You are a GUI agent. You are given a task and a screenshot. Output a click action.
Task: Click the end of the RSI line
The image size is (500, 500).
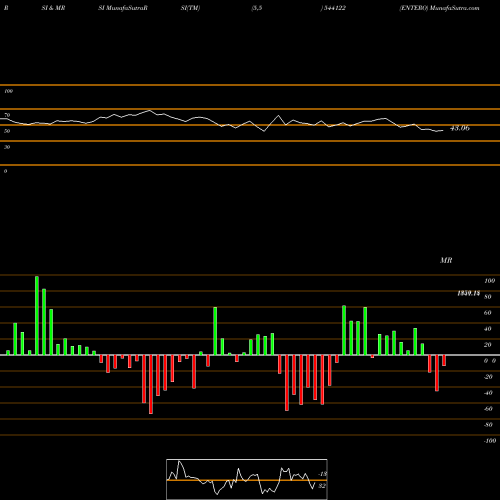tap(443, 130)
